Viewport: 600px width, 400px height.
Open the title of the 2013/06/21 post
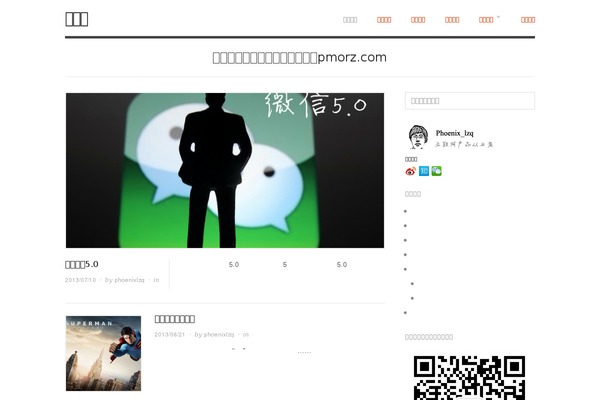174,319
